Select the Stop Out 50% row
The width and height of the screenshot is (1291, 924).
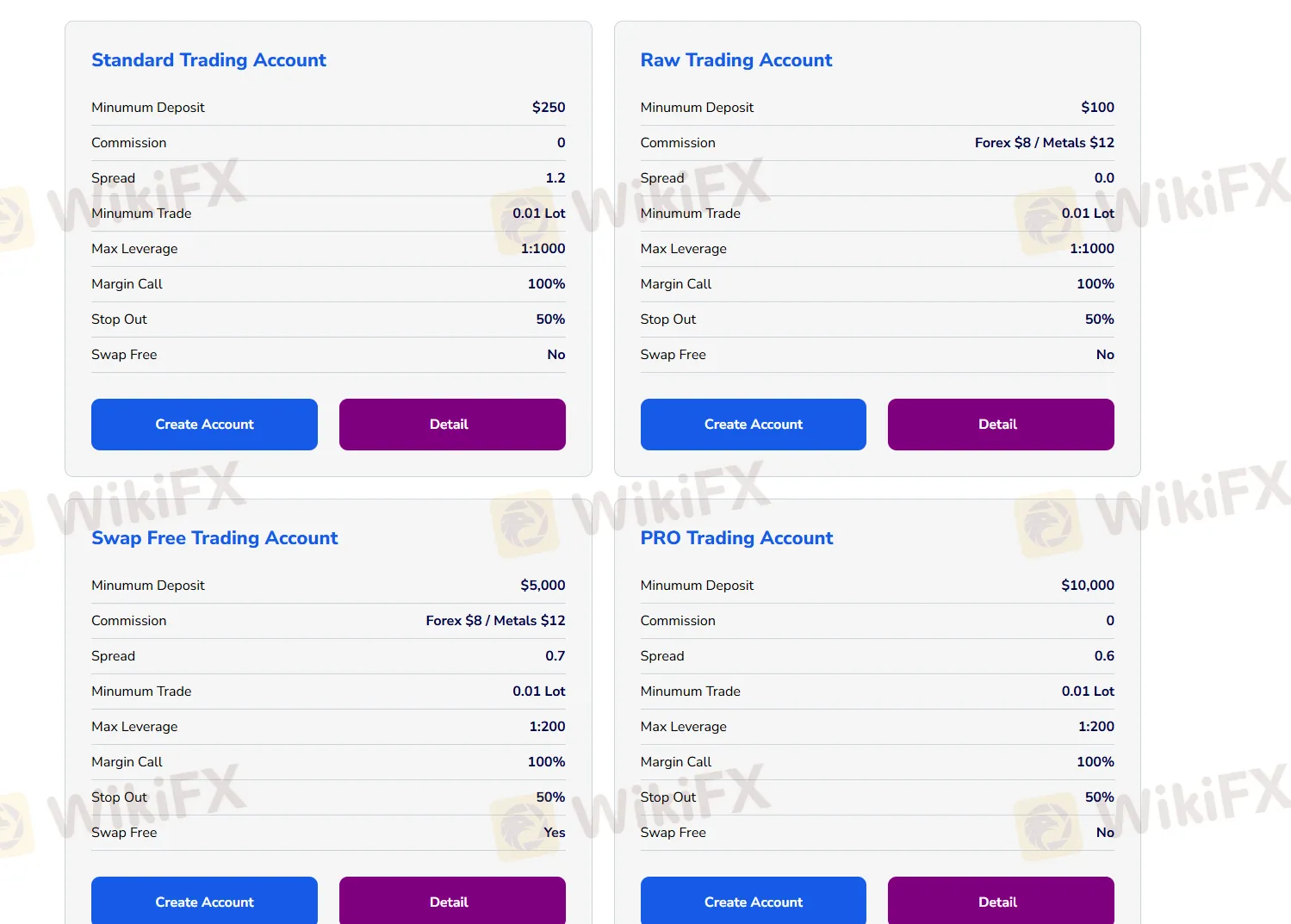549,319
